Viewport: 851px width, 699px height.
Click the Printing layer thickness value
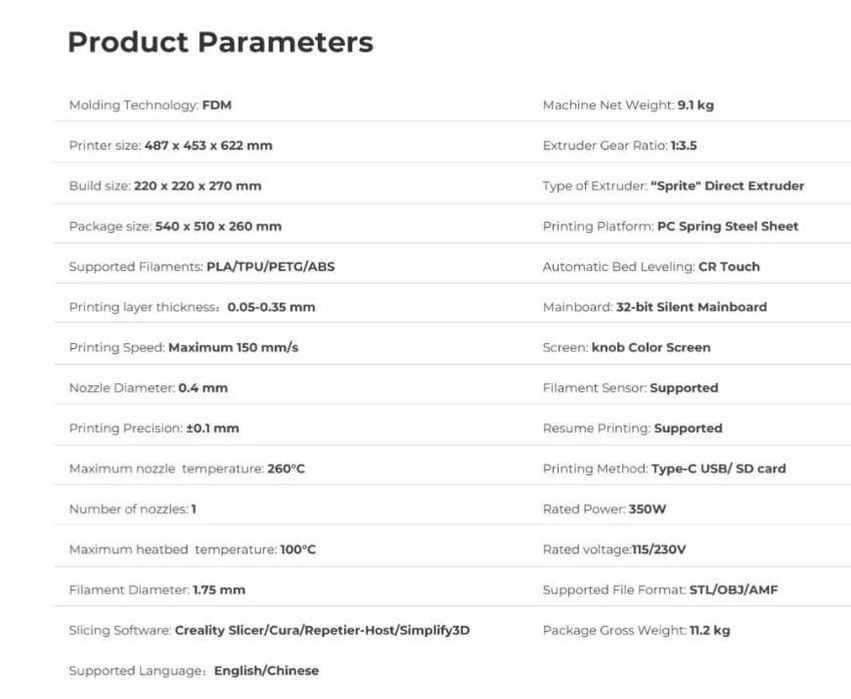[271, 307]
